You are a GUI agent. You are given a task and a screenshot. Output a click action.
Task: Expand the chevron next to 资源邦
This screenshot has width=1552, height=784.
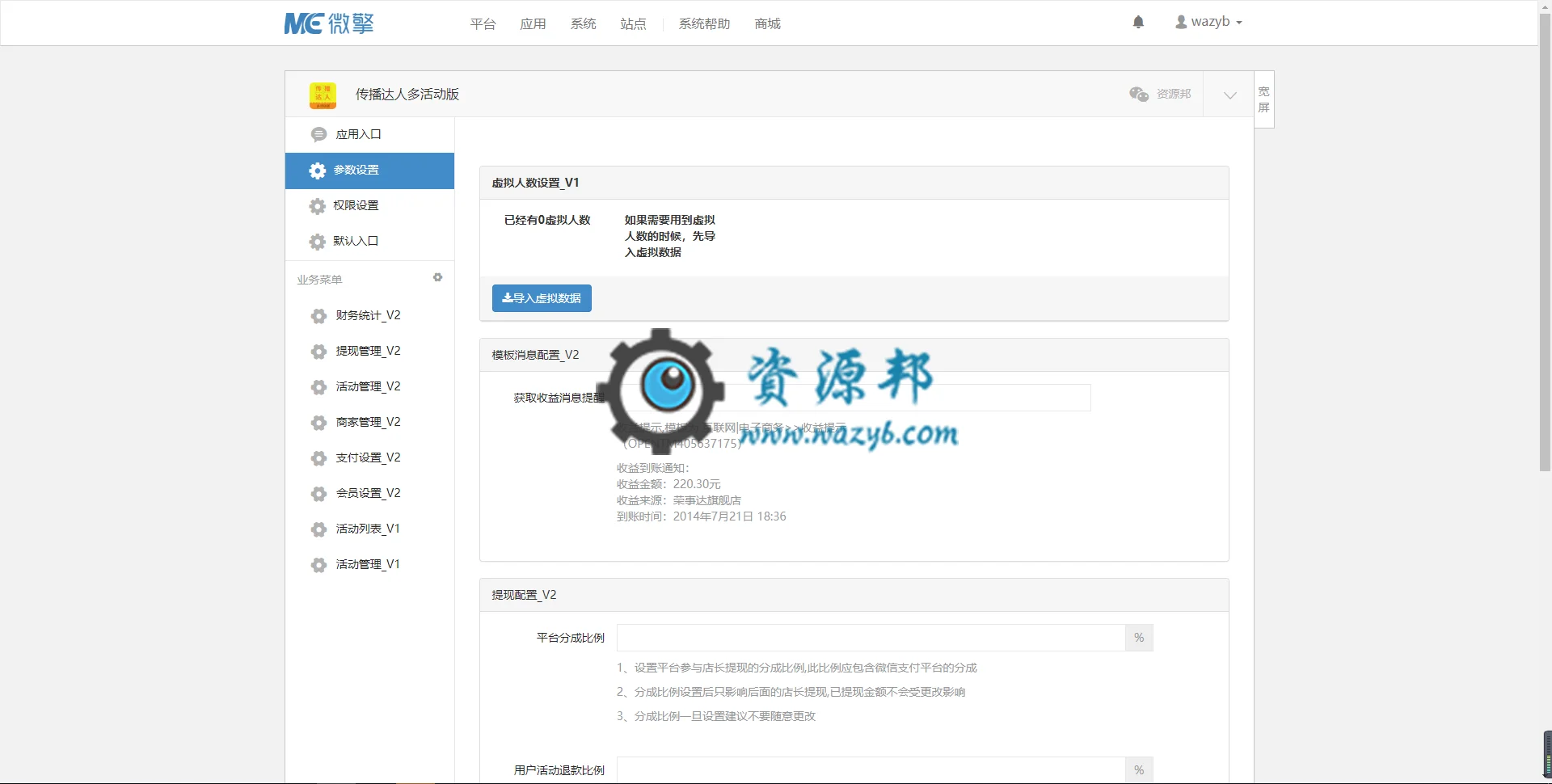(1229, 95)
